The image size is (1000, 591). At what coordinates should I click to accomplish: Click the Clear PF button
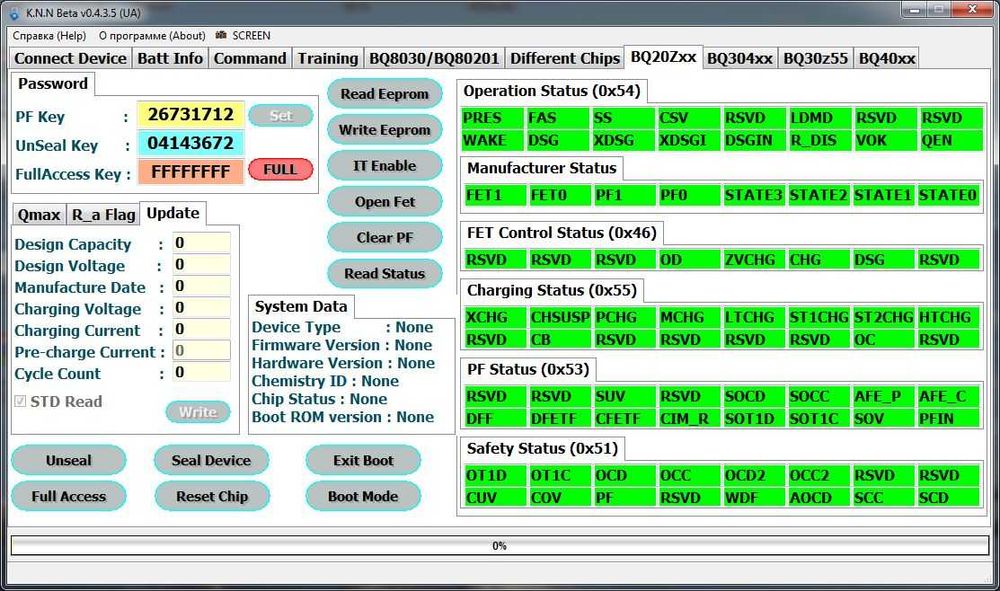click(385, 237)
